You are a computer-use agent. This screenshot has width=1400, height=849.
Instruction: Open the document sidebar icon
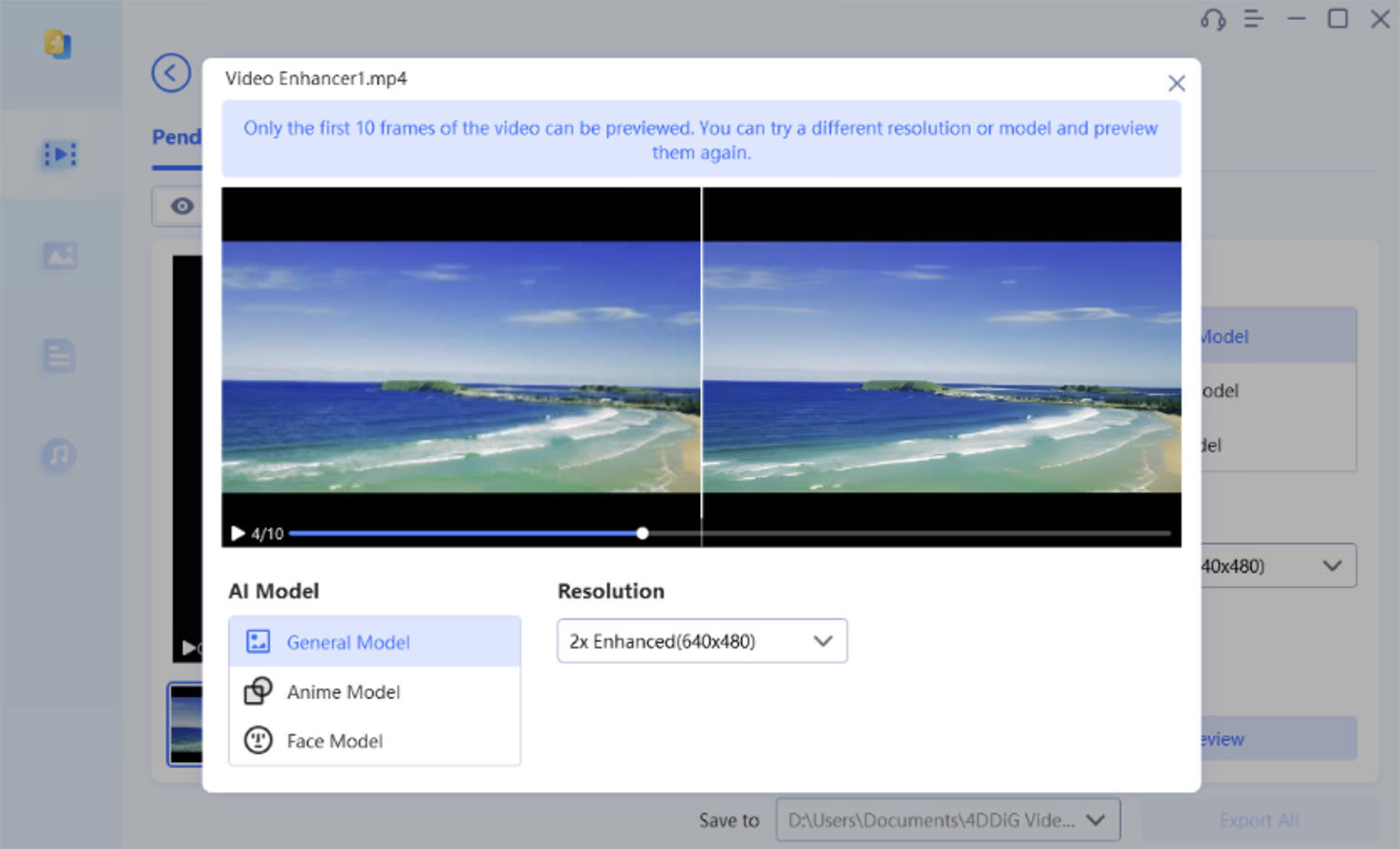(59, 355)
